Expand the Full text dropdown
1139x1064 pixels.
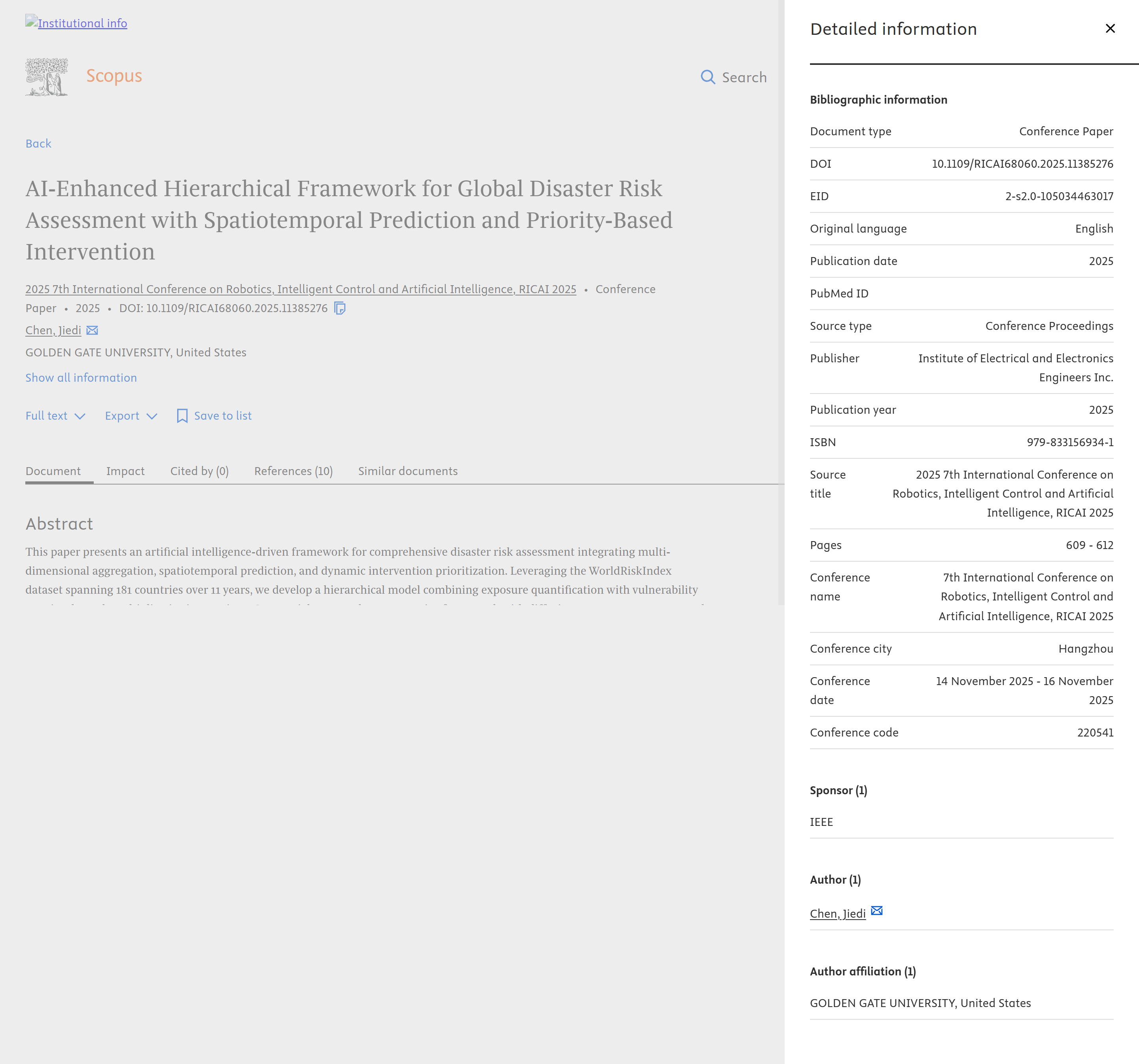click(x=55, y=416)
